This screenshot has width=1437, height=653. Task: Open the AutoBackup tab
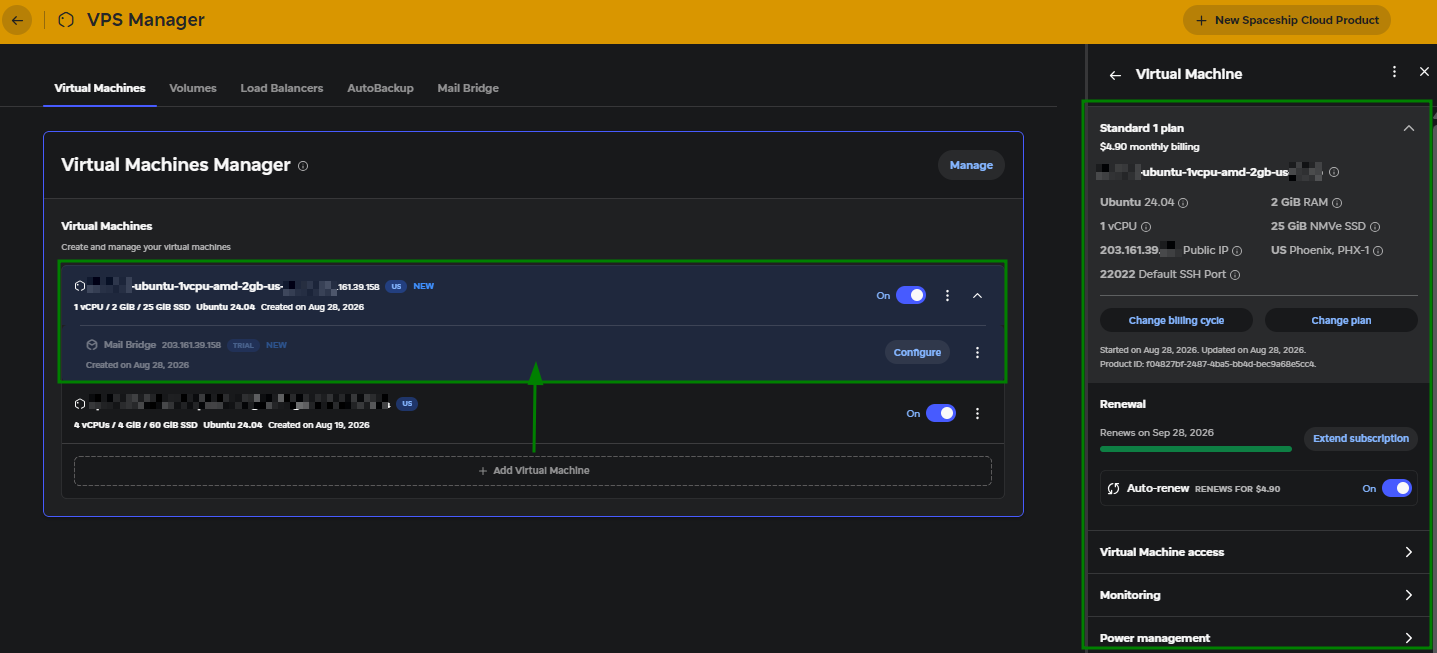coord(380,88)
